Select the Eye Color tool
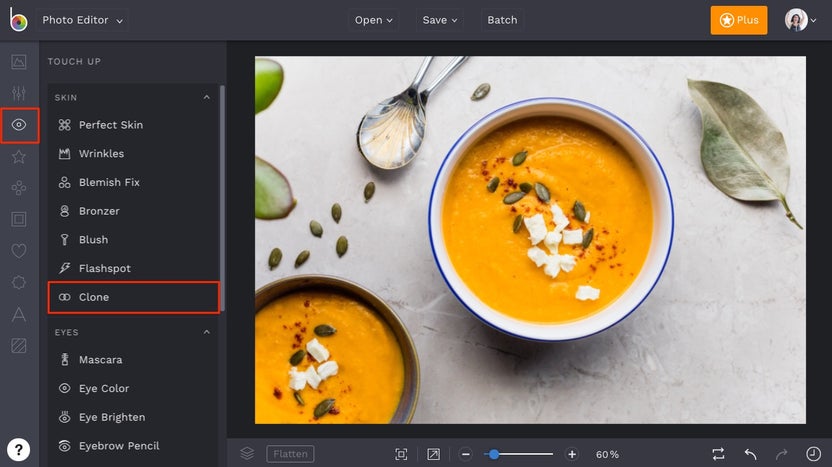This screenshot has width=832, height=467. pyautogui.click(x=133, y=388)
